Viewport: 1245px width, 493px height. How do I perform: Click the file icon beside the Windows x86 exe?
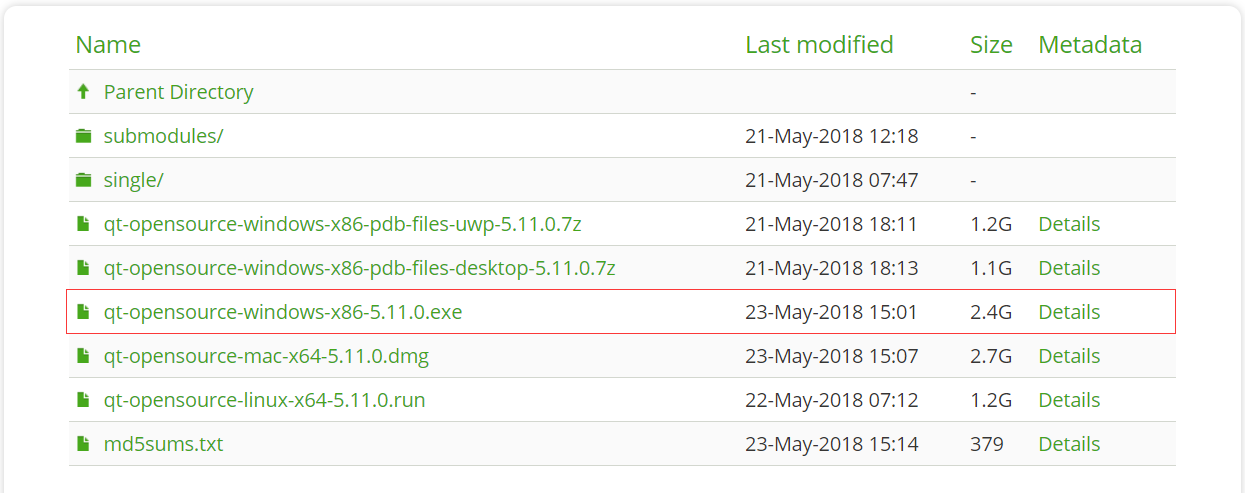[x=83, y=312]
